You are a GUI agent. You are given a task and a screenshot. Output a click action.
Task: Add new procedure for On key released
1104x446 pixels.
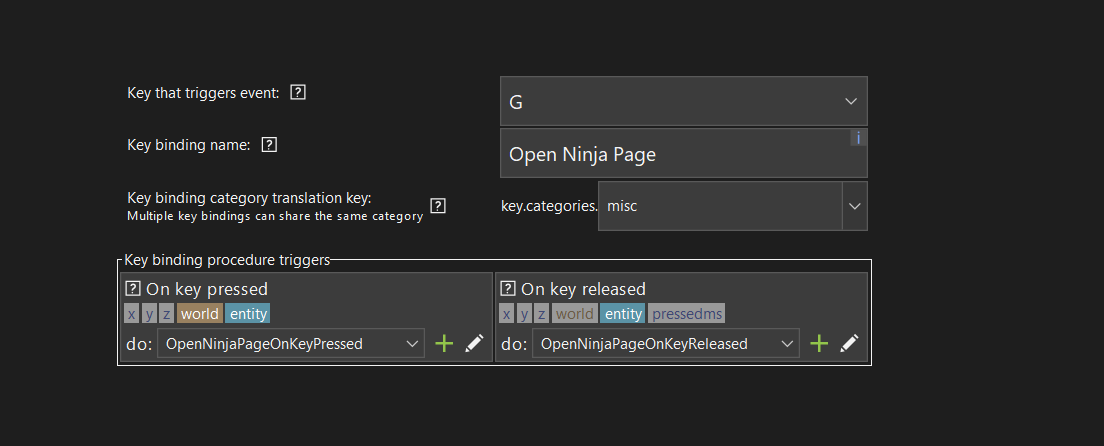pyautogui.click(x=819, y=344)
